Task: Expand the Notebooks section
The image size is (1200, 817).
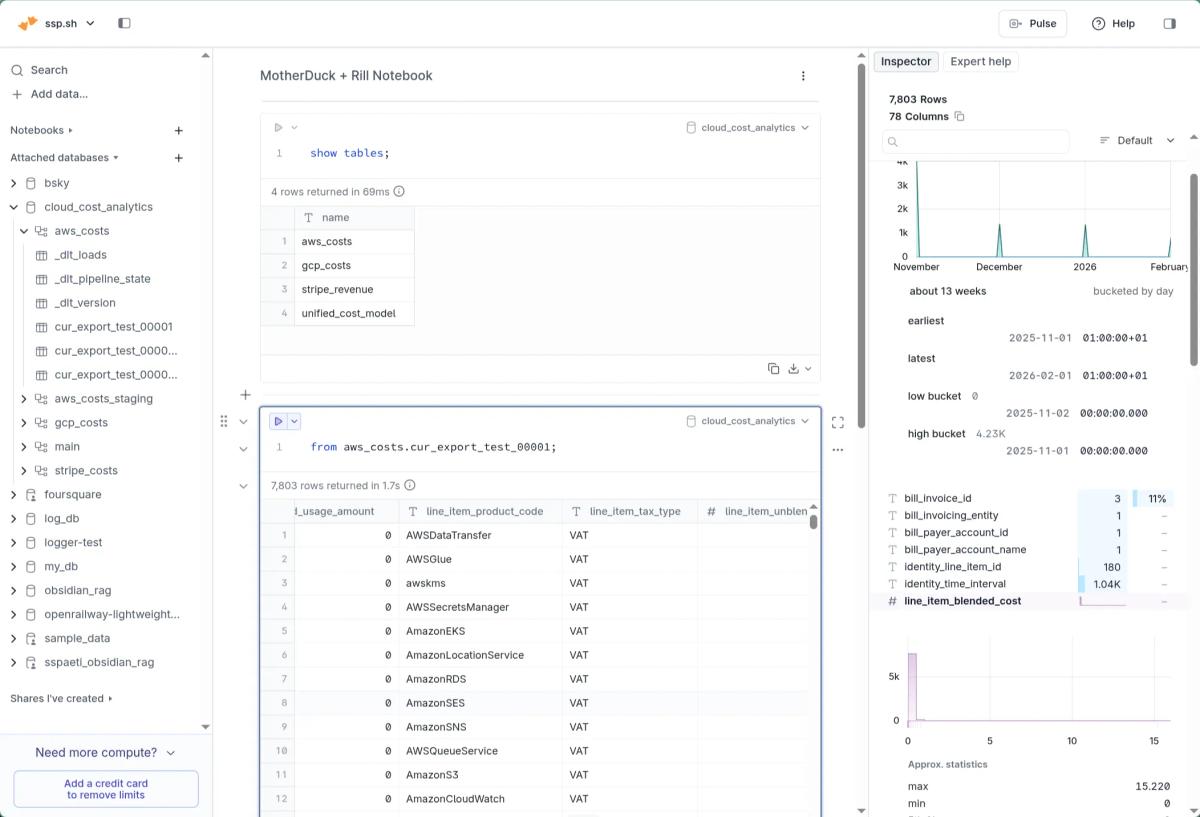Action: point(41,130)
